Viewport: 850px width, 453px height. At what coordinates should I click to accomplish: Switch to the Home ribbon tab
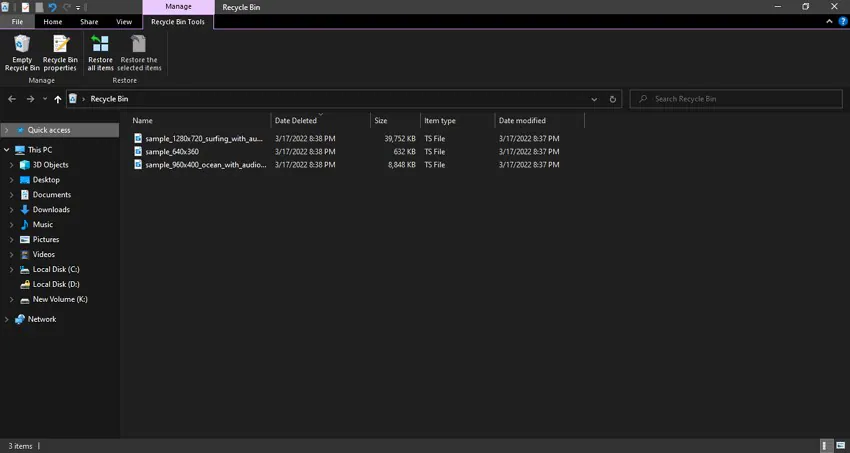53,22
